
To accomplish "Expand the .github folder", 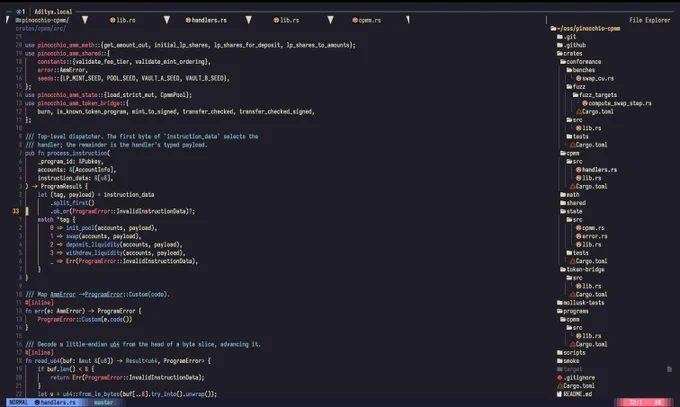I will 560,45.
